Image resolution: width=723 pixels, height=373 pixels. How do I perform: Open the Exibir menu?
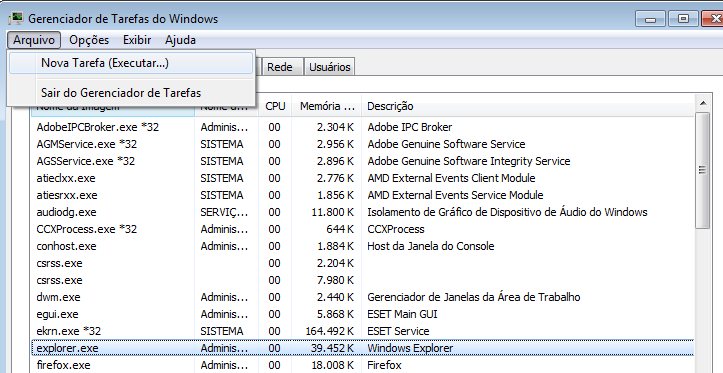point(137,40)
